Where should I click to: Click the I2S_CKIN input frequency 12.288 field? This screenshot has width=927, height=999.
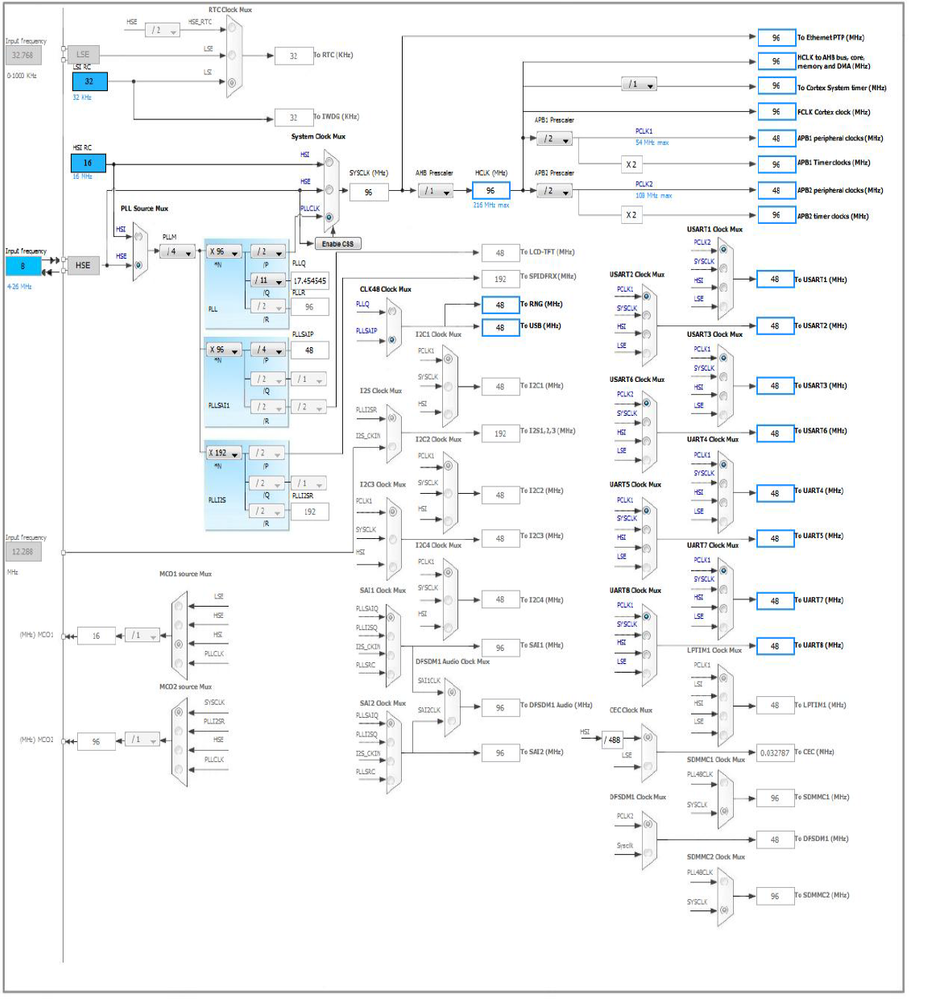[24, 552]
